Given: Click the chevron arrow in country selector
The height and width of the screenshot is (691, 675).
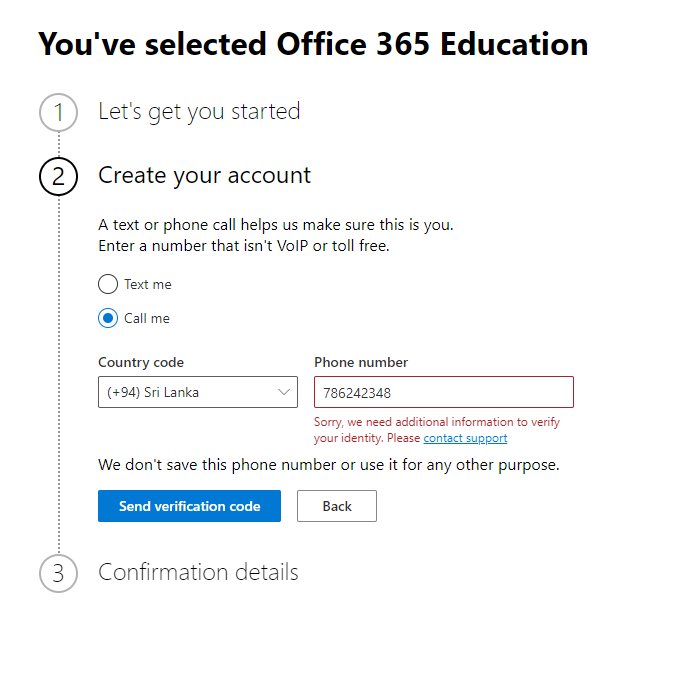Looking at the screenshot, I should click(x=284, y=392).
